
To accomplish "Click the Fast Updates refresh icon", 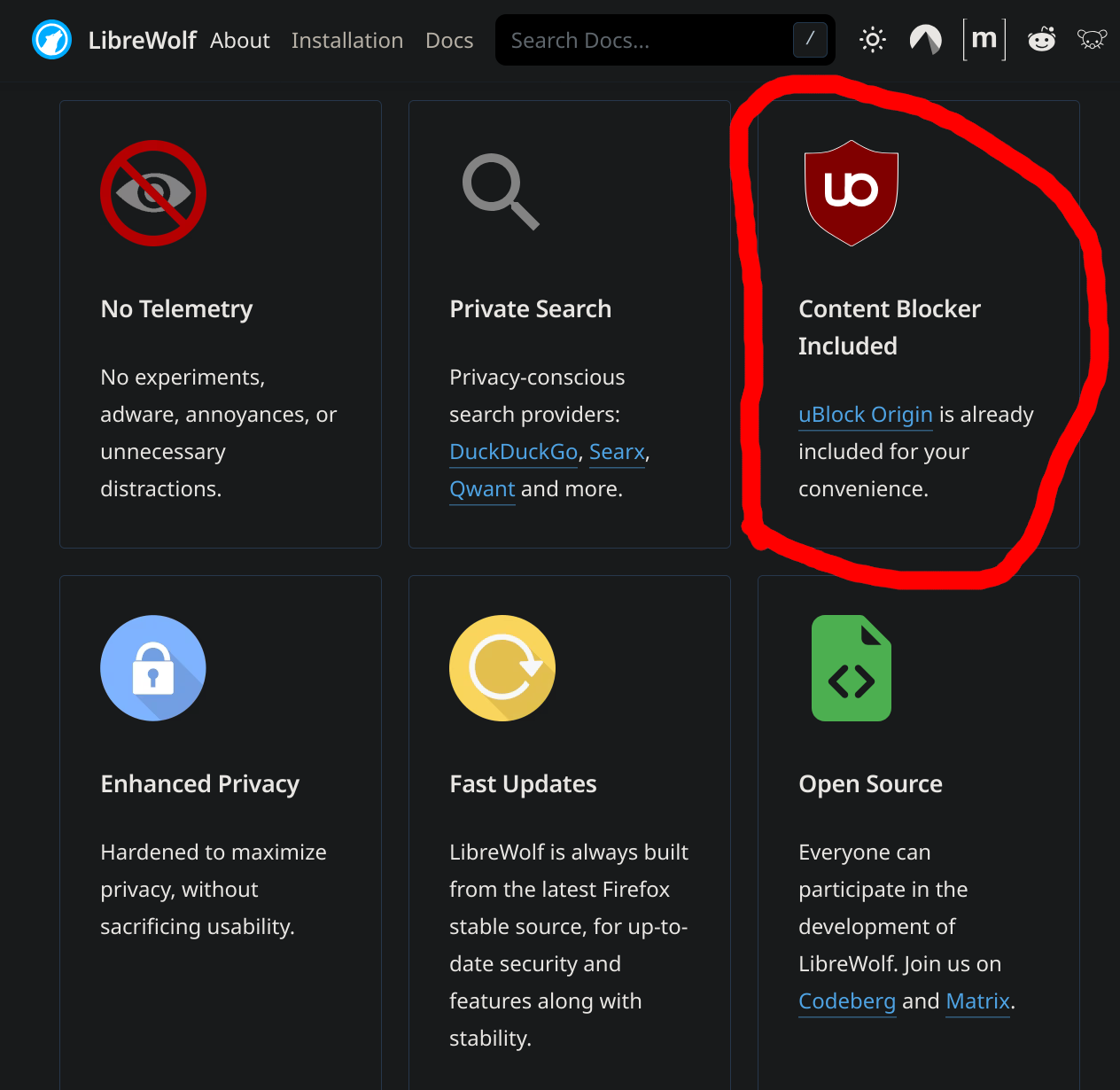I will tap(502, 668).
